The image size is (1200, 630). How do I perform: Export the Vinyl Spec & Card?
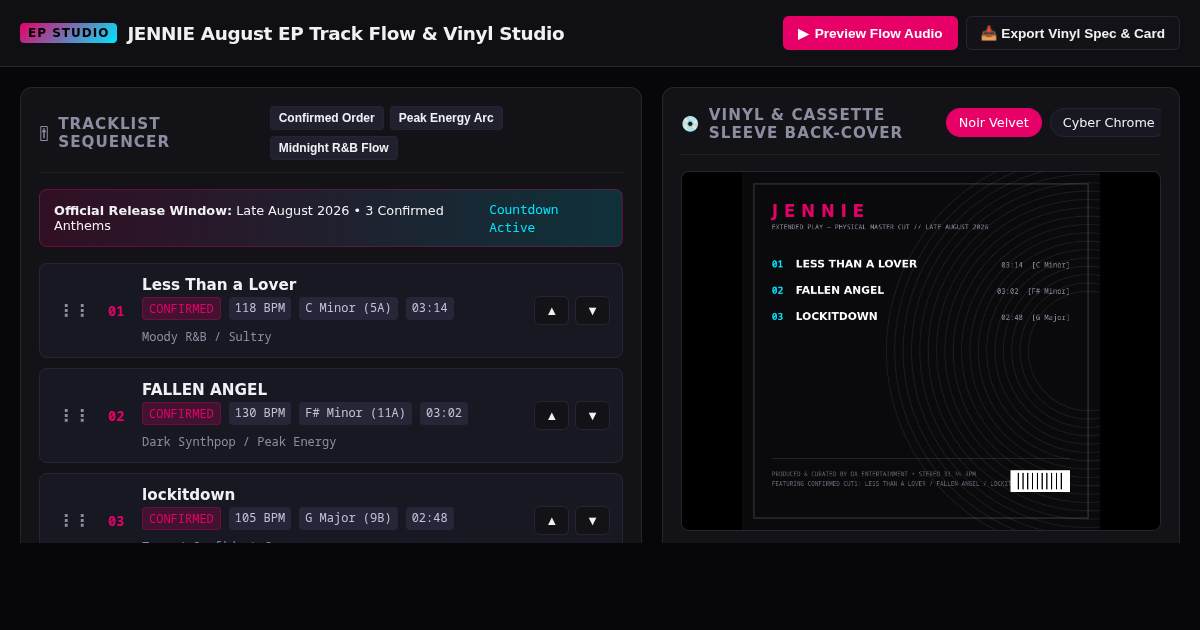tap(1073, 33)
